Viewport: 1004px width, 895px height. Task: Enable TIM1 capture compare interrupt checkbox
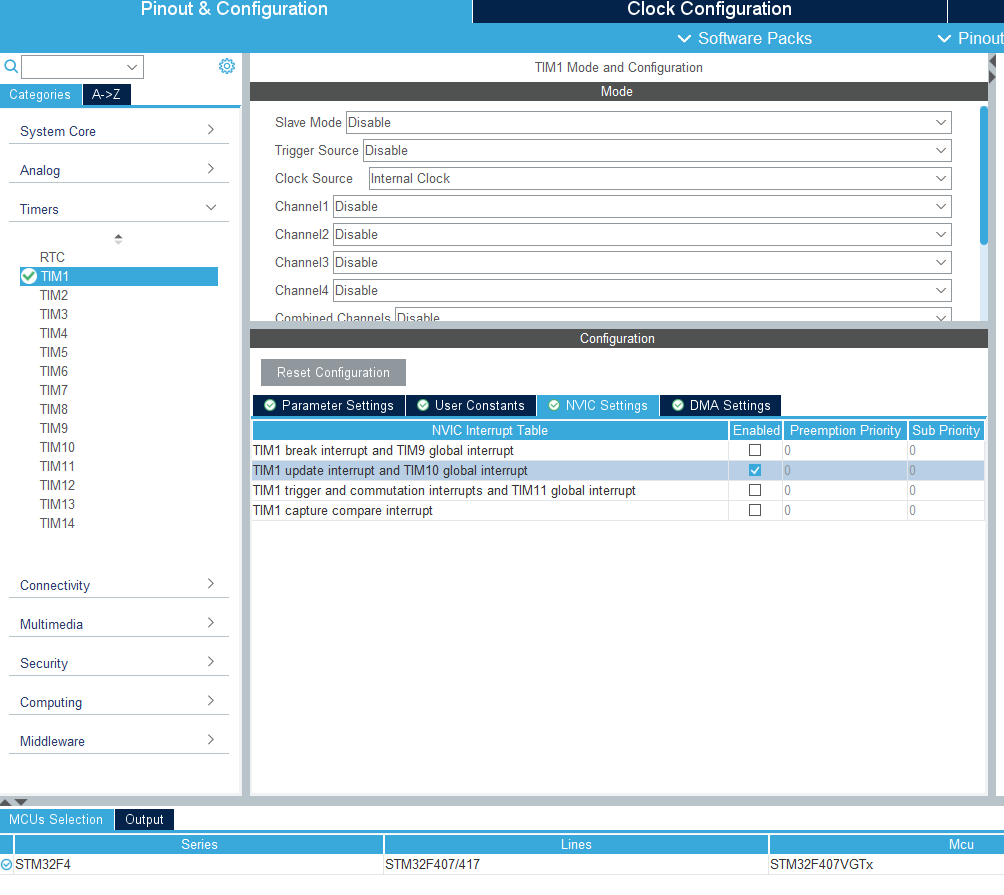click(x=755, y=510)
